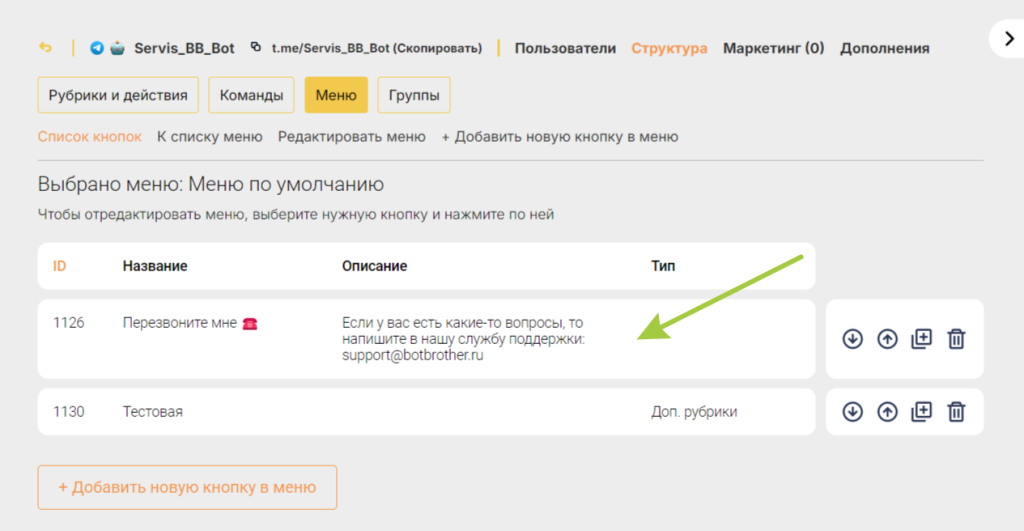Click the bot avatar icon next to Servis_BB_Bot
This screenshot has width=1024, height=531.
coord(118,48)
